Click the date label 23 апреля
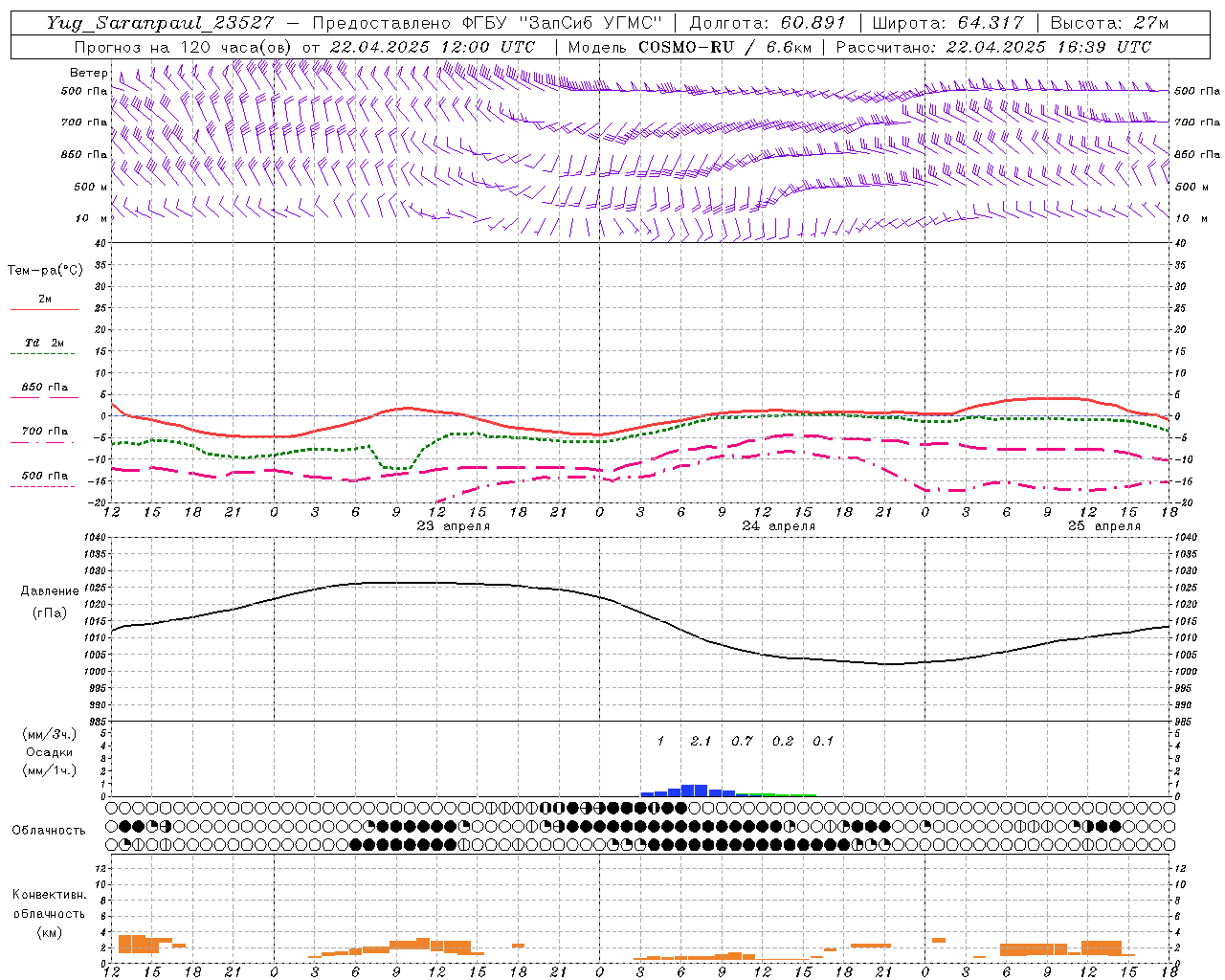This screenshot has height=980, width=1225. pyautogui.click(x=454, y=526)
